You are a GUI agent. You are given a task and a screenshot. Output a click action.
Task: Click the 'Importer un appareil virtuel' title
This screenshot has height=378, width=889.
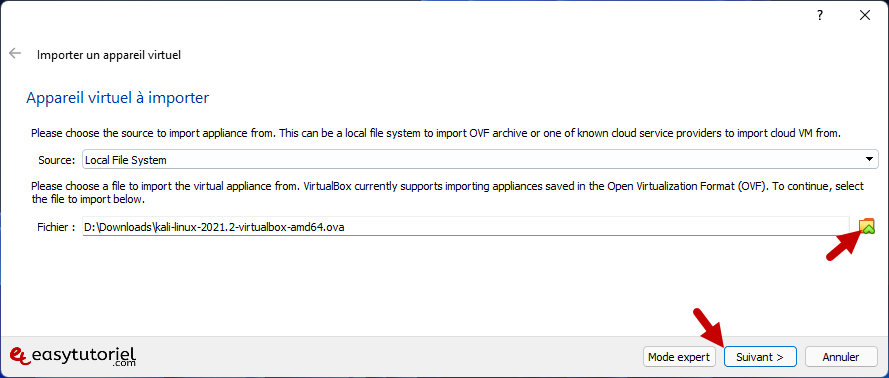pos(109,55)
